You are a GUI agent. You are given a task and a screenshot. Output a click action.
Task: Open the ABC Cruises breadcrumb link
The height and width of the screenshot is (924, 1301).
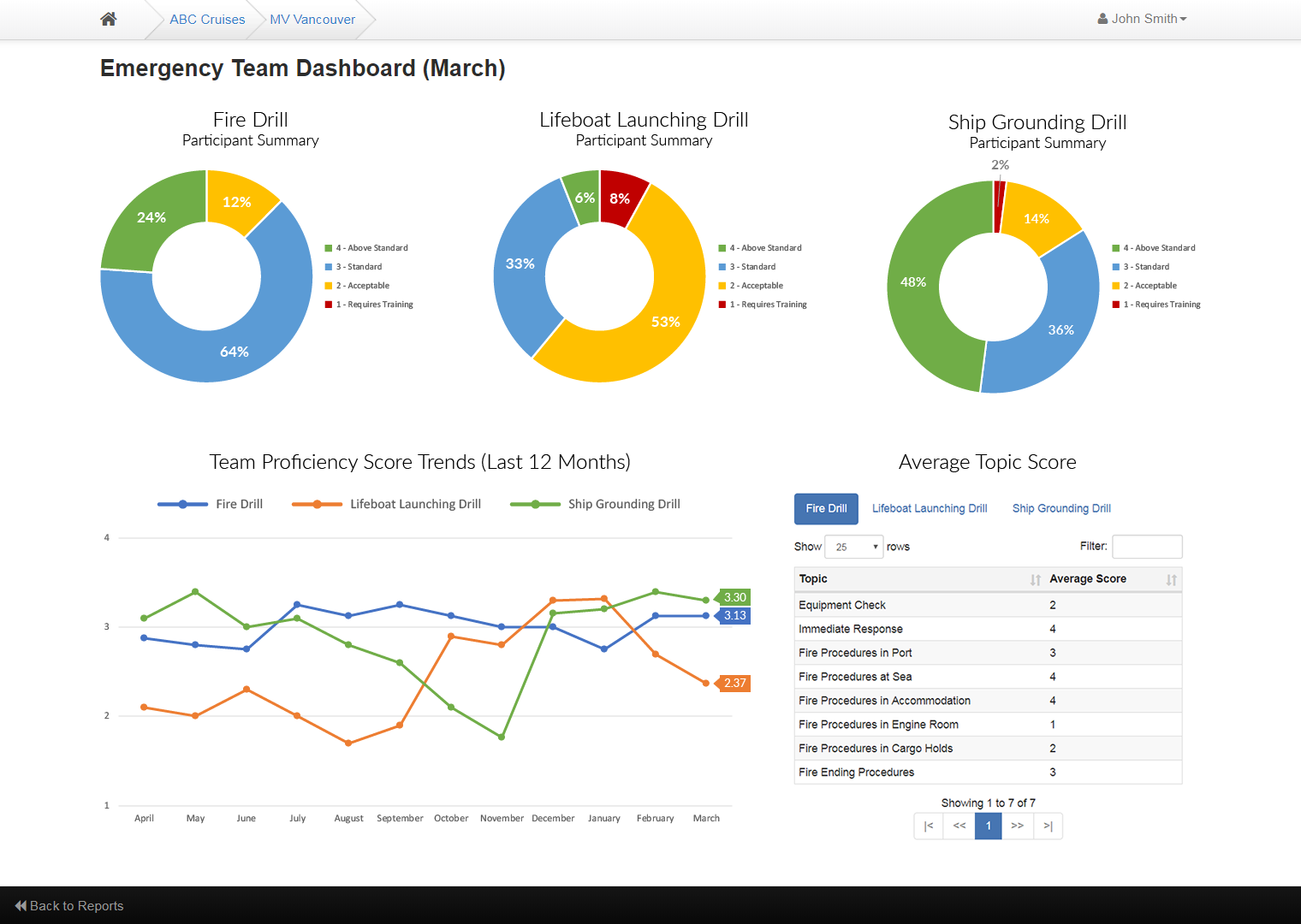[207, 19]
